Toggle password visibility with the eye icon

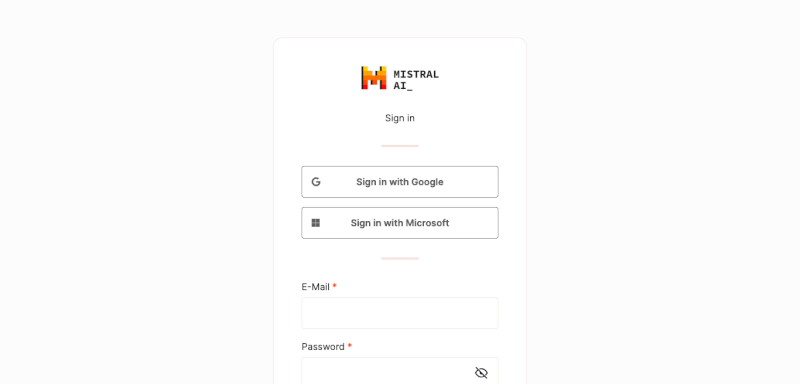tap(481, 373)
